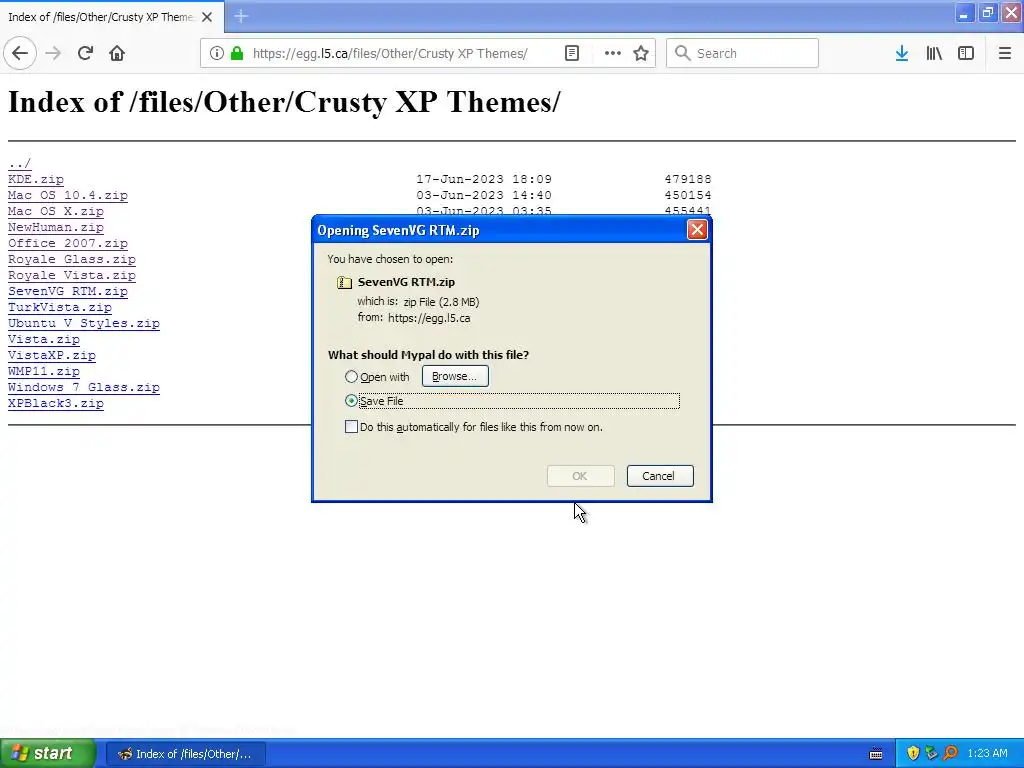Viewport: 1024px width, 768px height.
Task: Click the zip file icon in dialog
Action: pyautogui.click(x=344, y=282)
